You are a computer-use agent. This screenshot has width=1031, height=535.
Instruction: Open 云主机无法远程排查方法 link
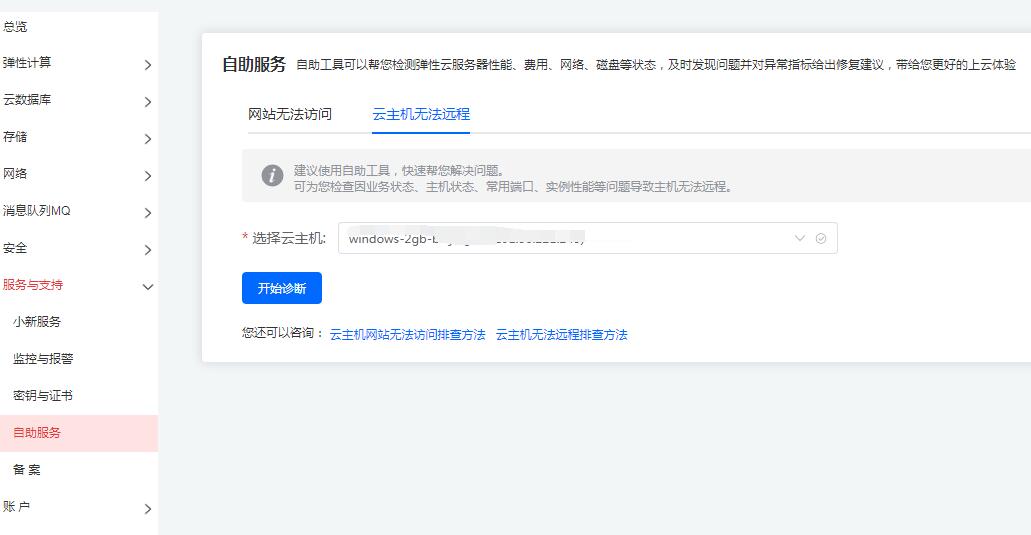(x=562, y=335)
